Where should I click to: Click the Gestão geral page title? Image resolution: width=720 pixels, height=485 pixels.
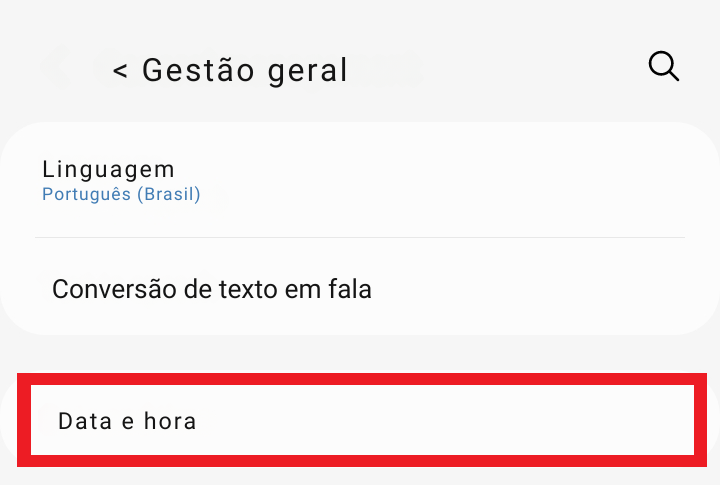pos(245,70)
